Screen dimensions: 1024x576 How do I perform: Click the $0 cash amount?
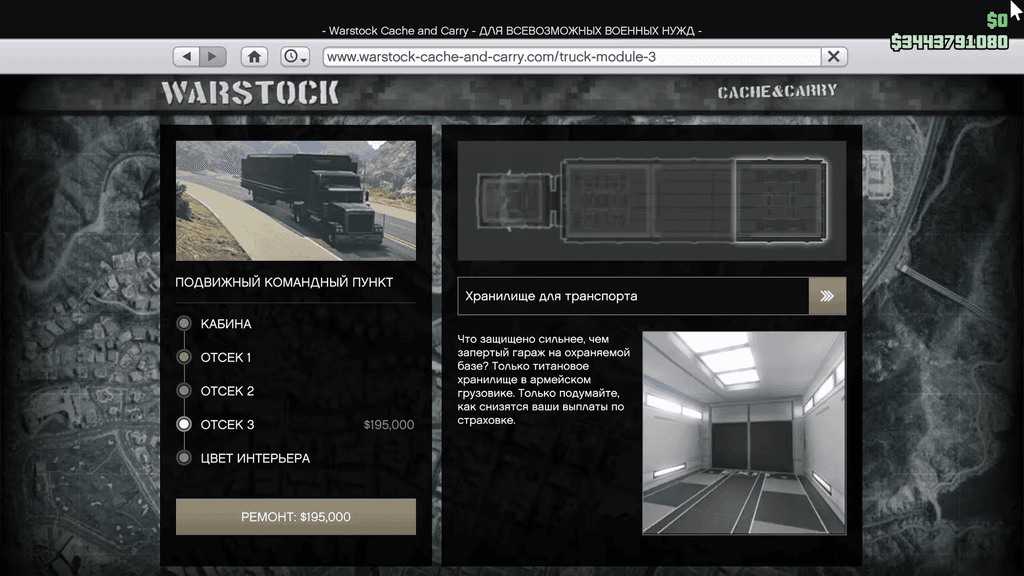pyautogui.click(x=997, y=21)
